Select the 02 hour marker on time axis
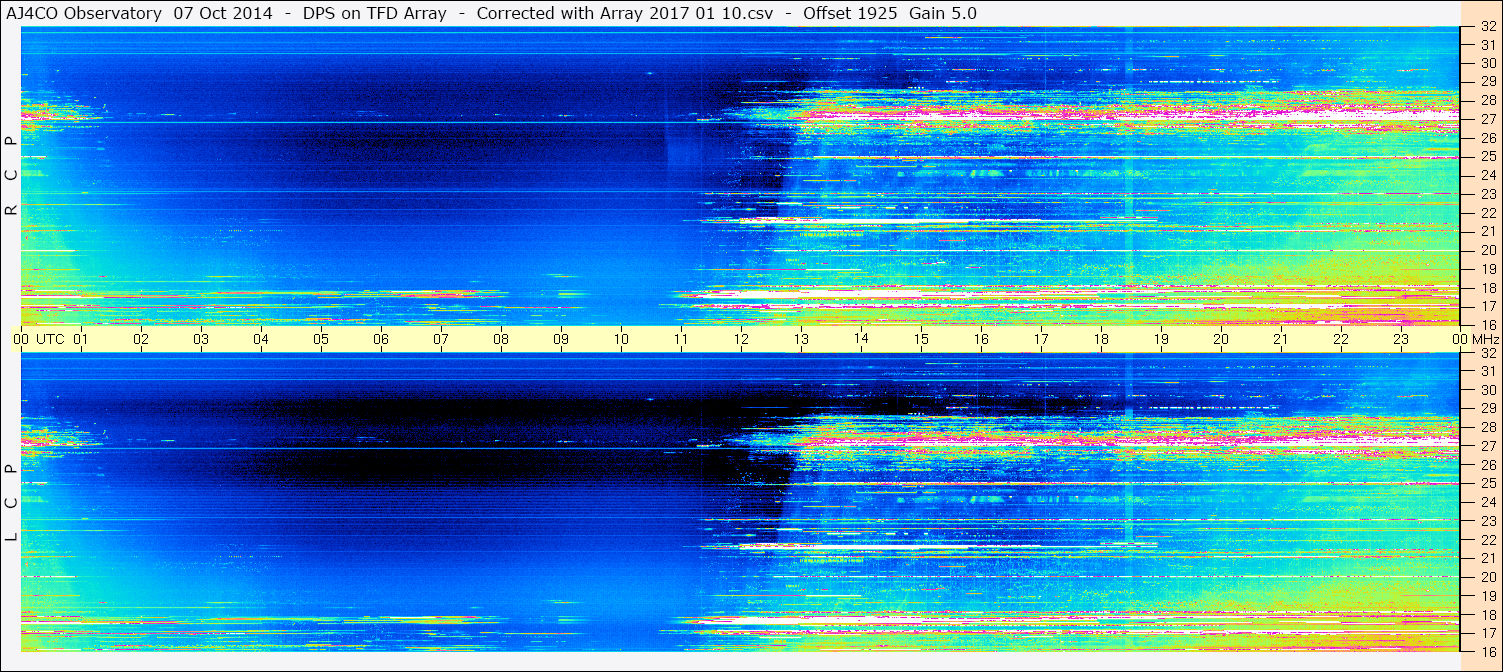 141,340
